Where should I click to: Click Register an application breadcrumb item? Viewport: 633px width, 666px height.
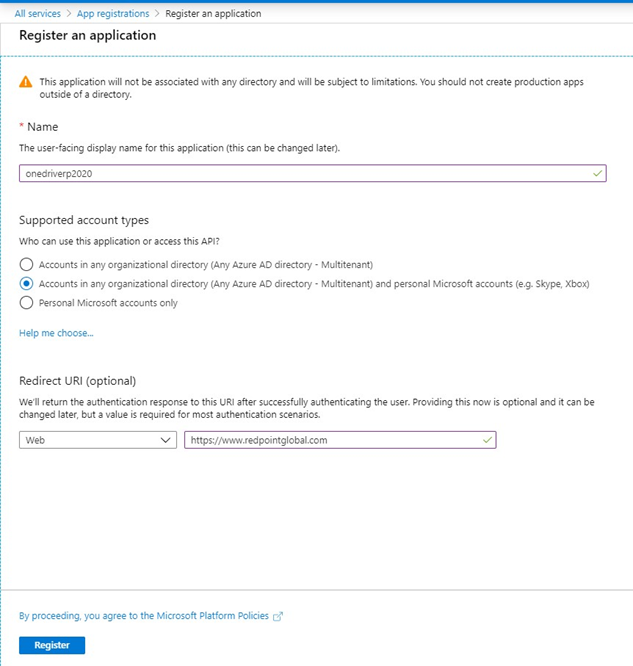[215, 14]
